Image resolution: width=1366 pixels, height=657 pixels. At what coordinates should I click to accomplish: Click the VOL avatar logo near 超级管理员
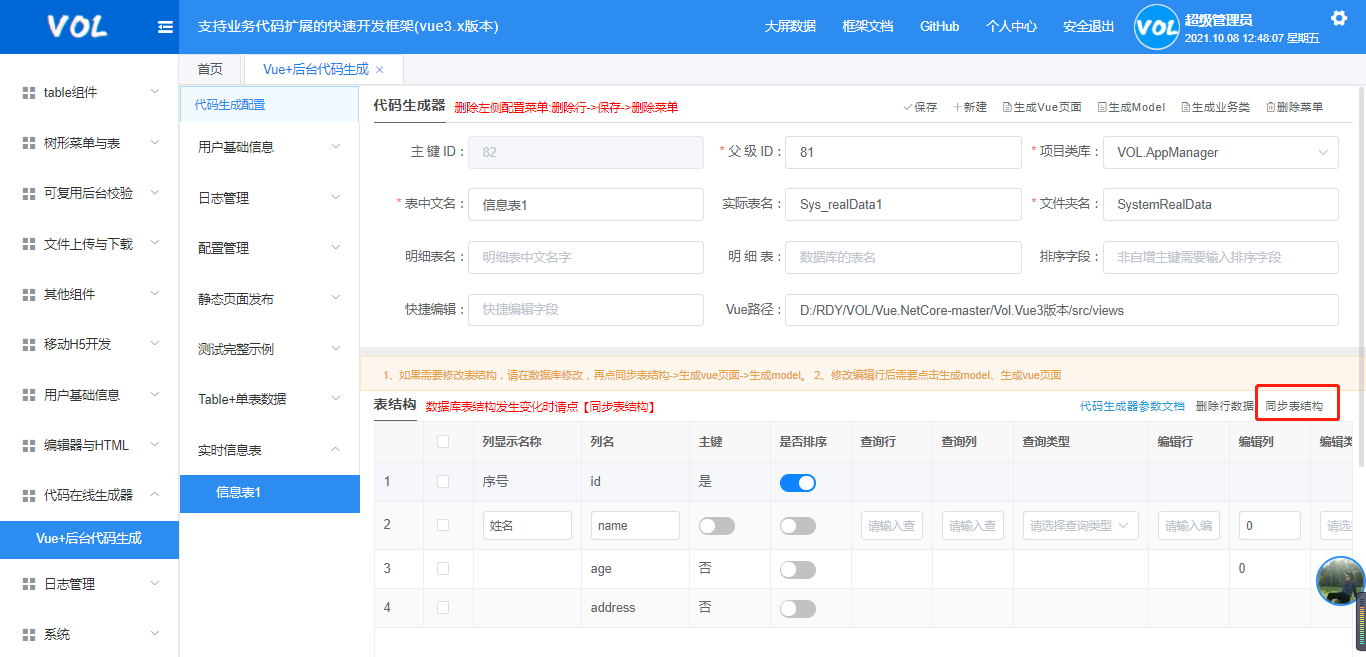pos(1156,27)
